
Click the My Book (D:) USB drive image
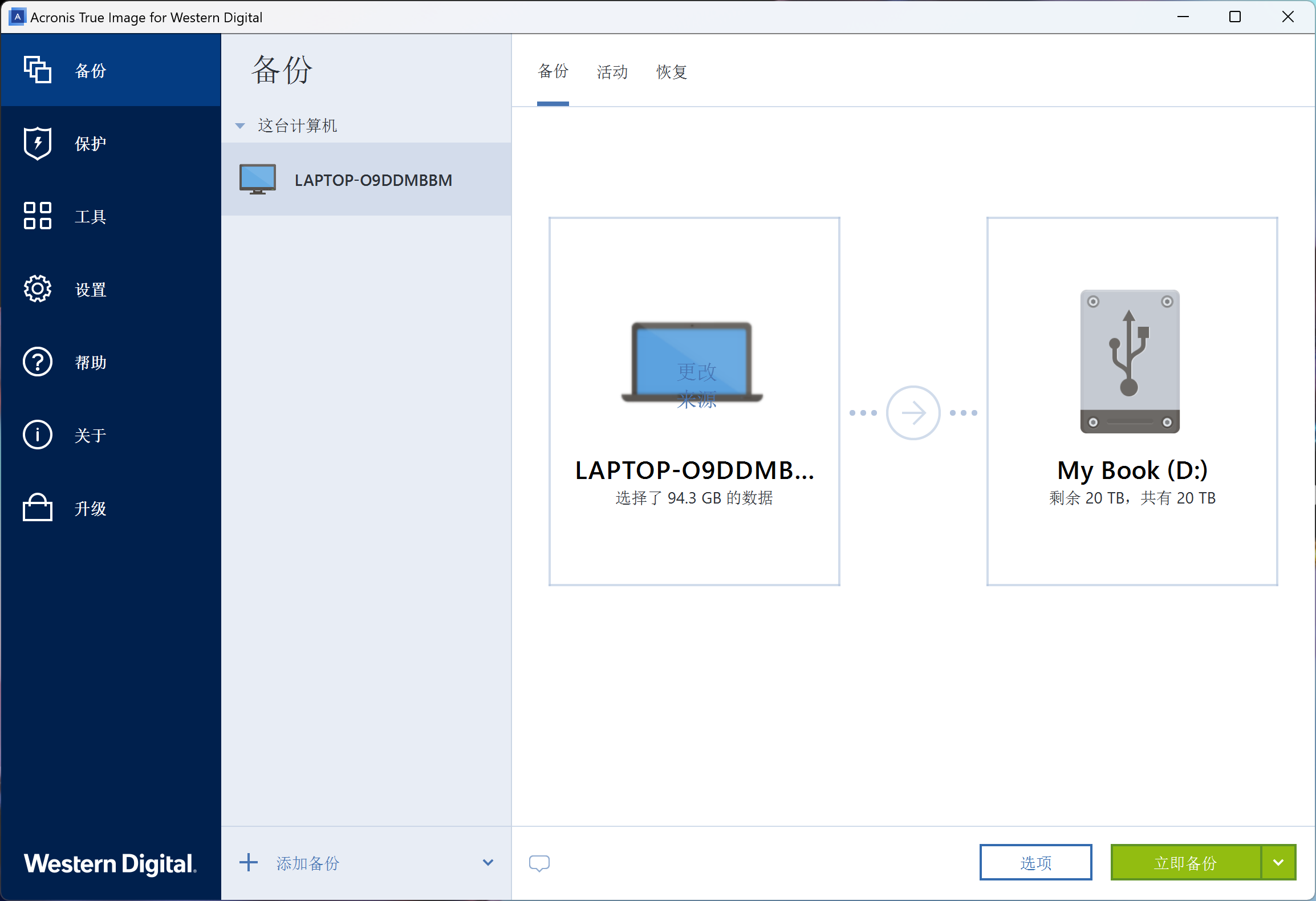tap(1130, 362)
